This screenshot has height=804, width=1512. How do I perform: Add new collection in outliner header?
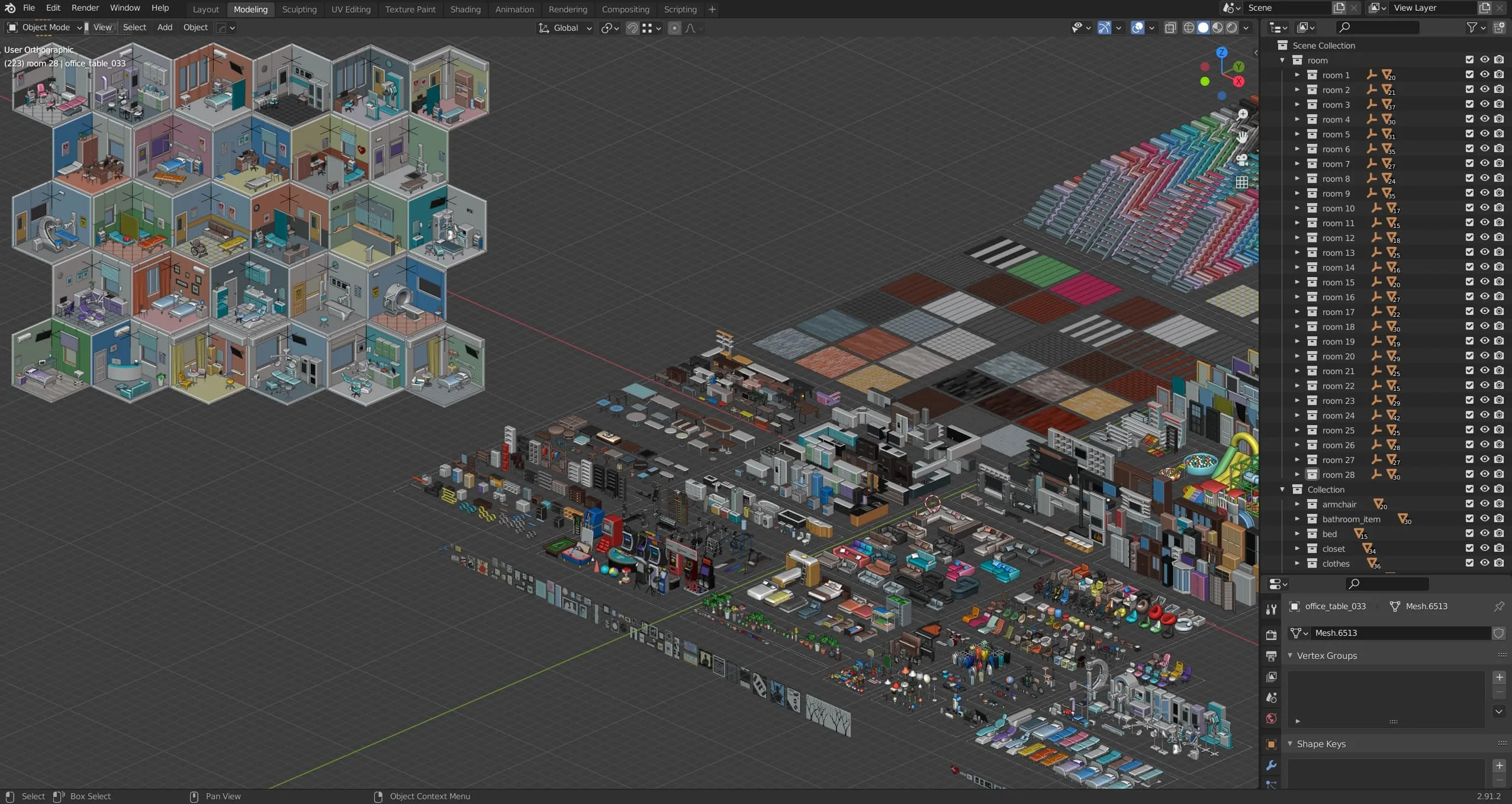click(x=1499, y=27)
